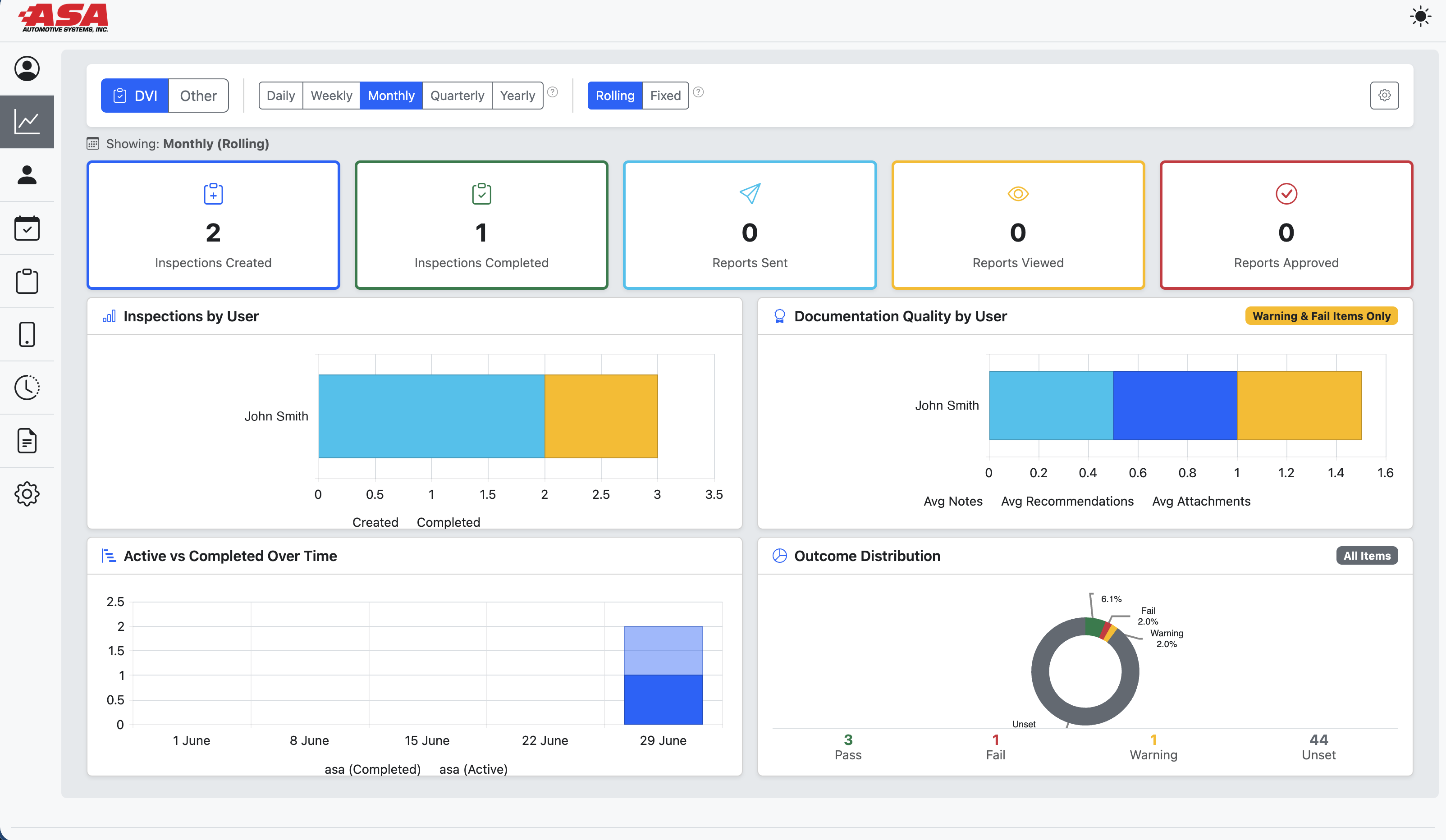Viewport: 1446px width, 840px height.
Task: Select the Other tab
Action: (x=198, y=95)
